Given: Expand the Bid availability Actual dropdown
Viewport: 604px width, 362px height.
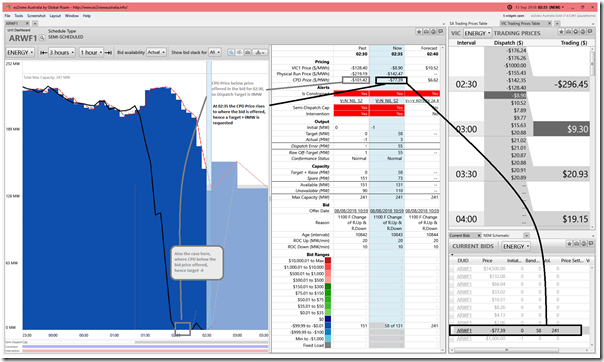Looking at the screenshot, I should 156,52.
